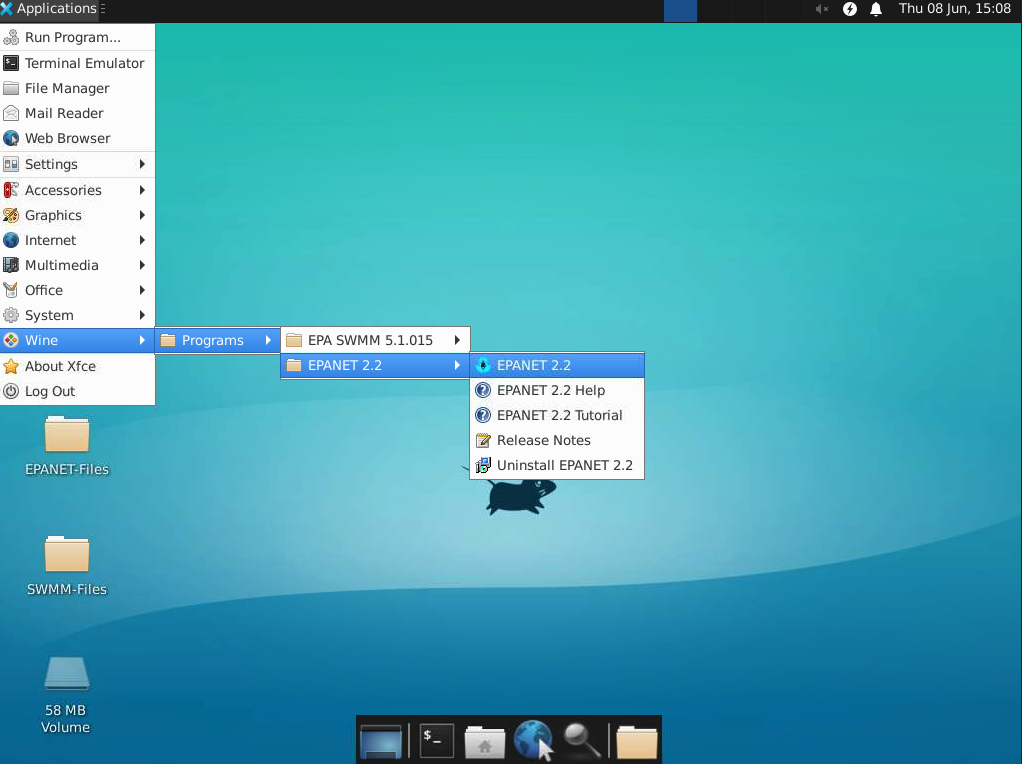Expand the Settings menu category
1022x764 pixels.
tap(77, 164)
